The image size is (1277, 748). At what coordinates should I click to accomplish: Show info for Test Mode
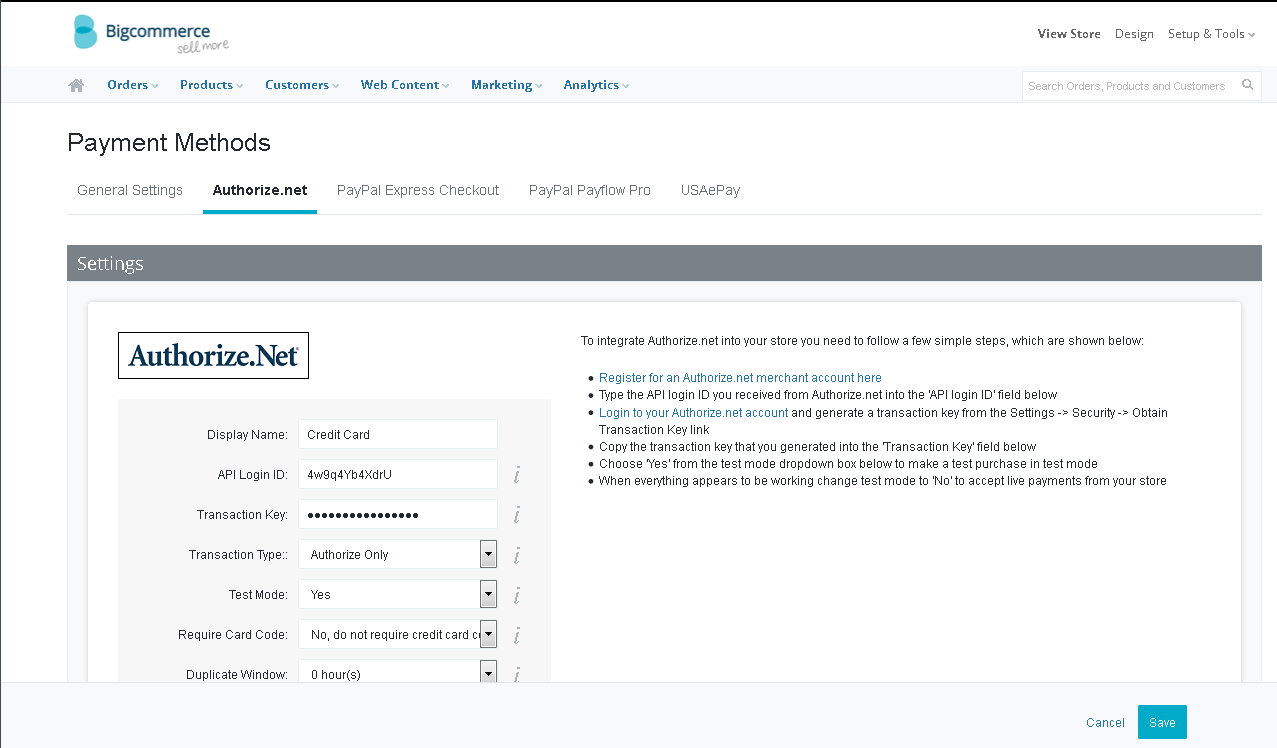click(x=517, y=595)
